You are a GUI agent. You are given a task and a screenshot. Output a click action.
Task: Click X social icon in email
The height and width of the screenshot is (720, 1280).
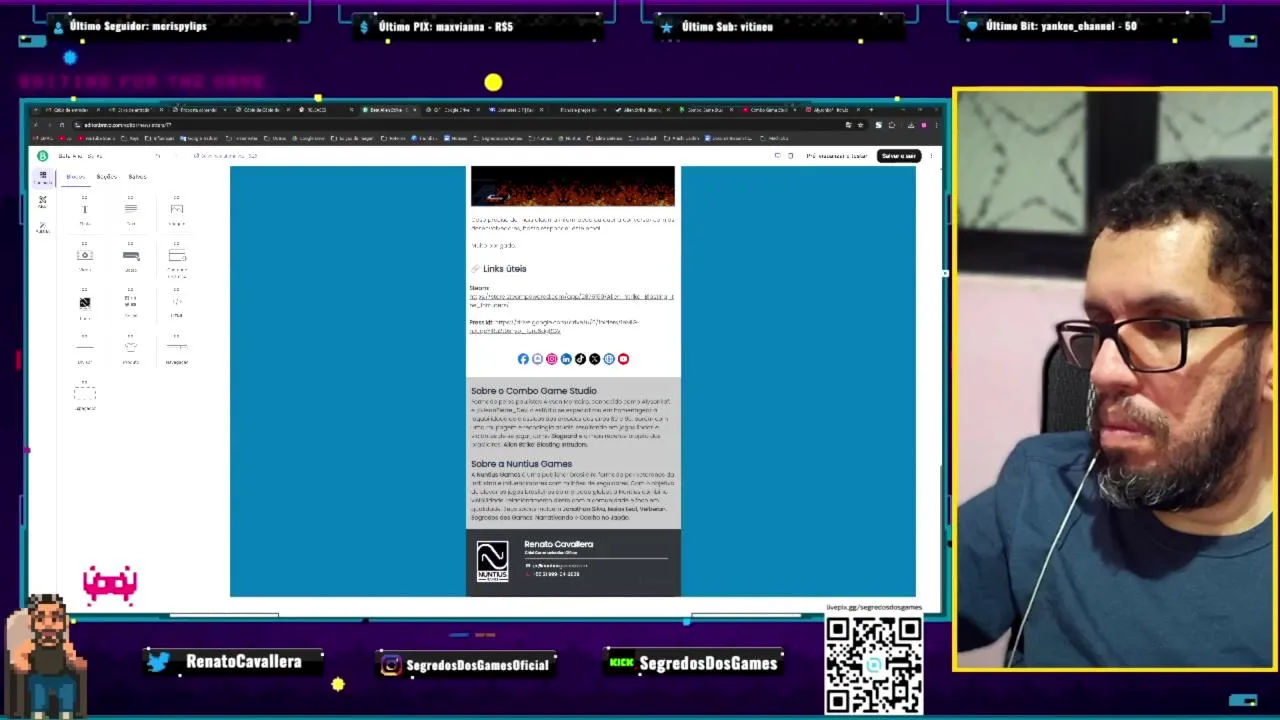(x=594, y=359)
